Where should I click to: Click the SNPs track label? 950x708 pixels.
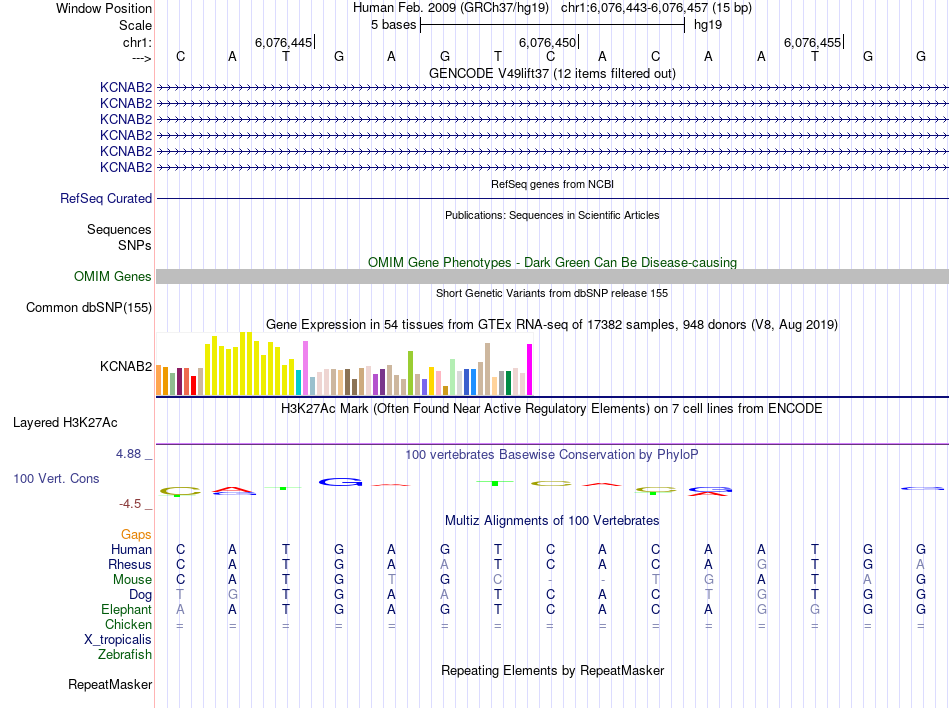pos(135,245)
